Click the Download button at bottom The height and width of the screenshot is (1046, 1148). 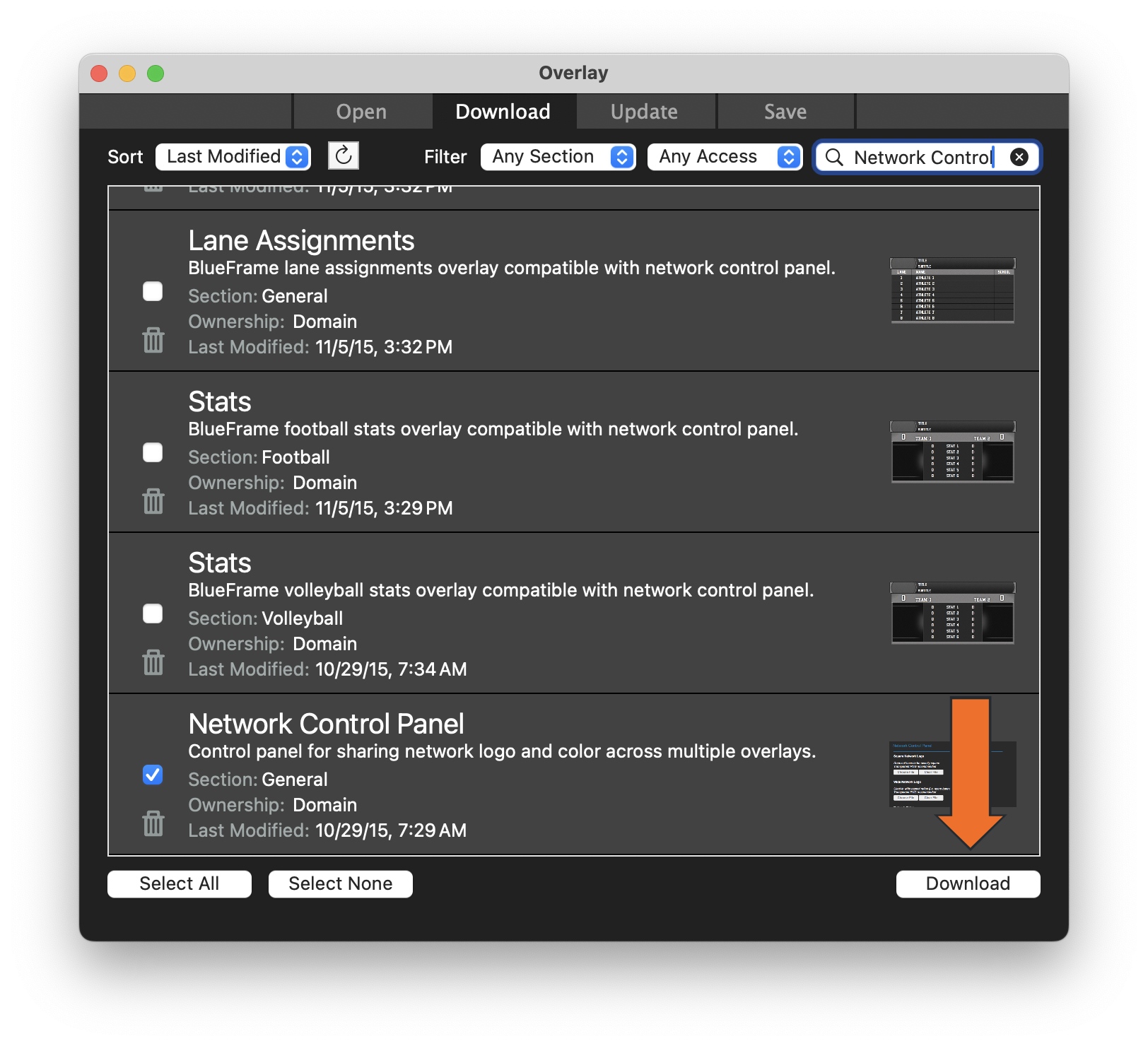(x=968, y=883)
